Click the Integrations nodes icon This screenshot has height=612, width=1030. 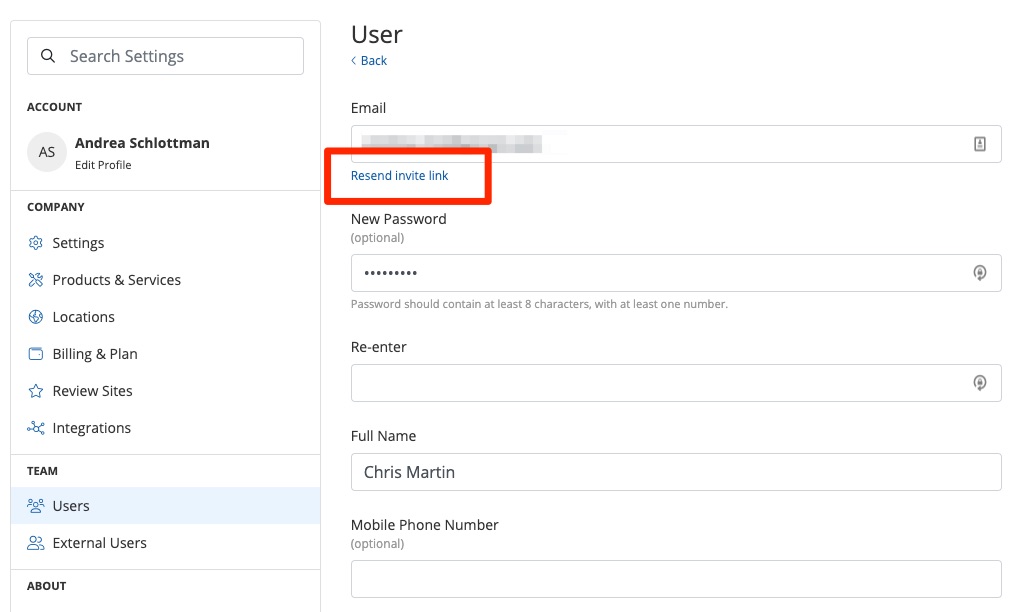(36, 428)
